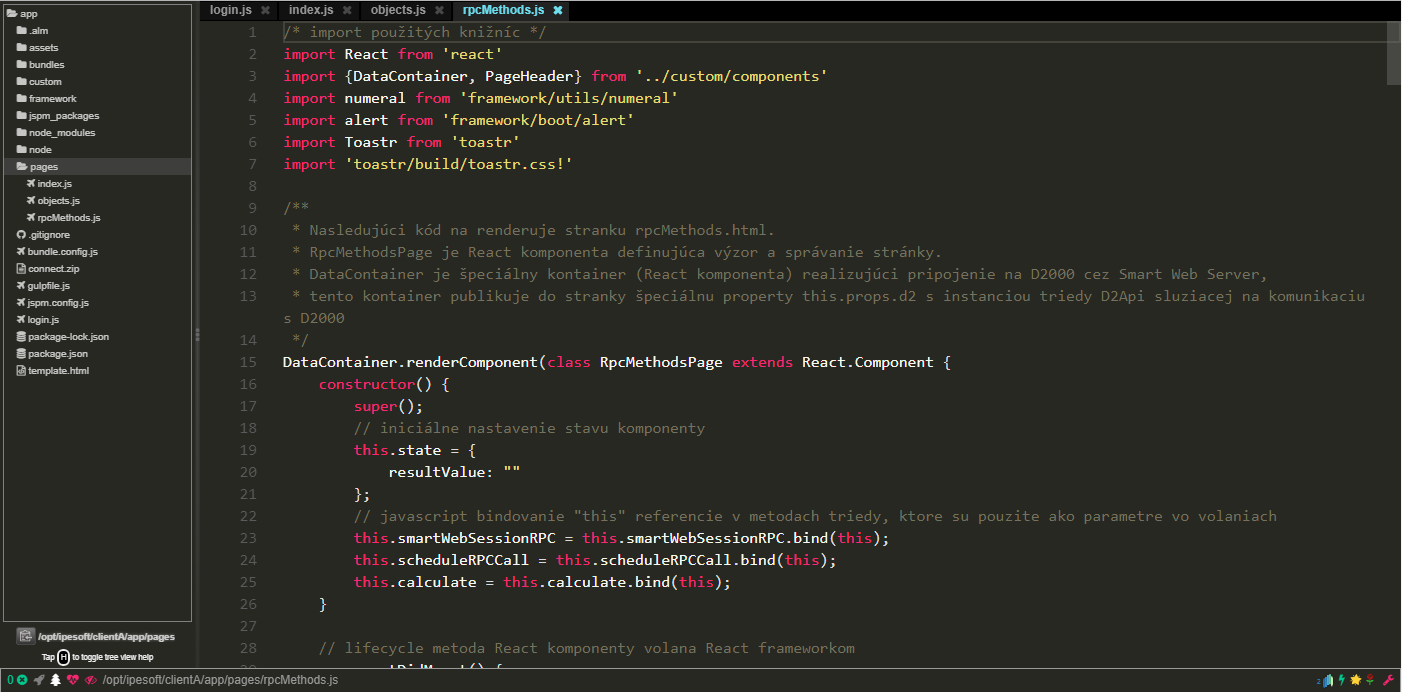Click the green lightning bolt status icon

coord(1342,680)
